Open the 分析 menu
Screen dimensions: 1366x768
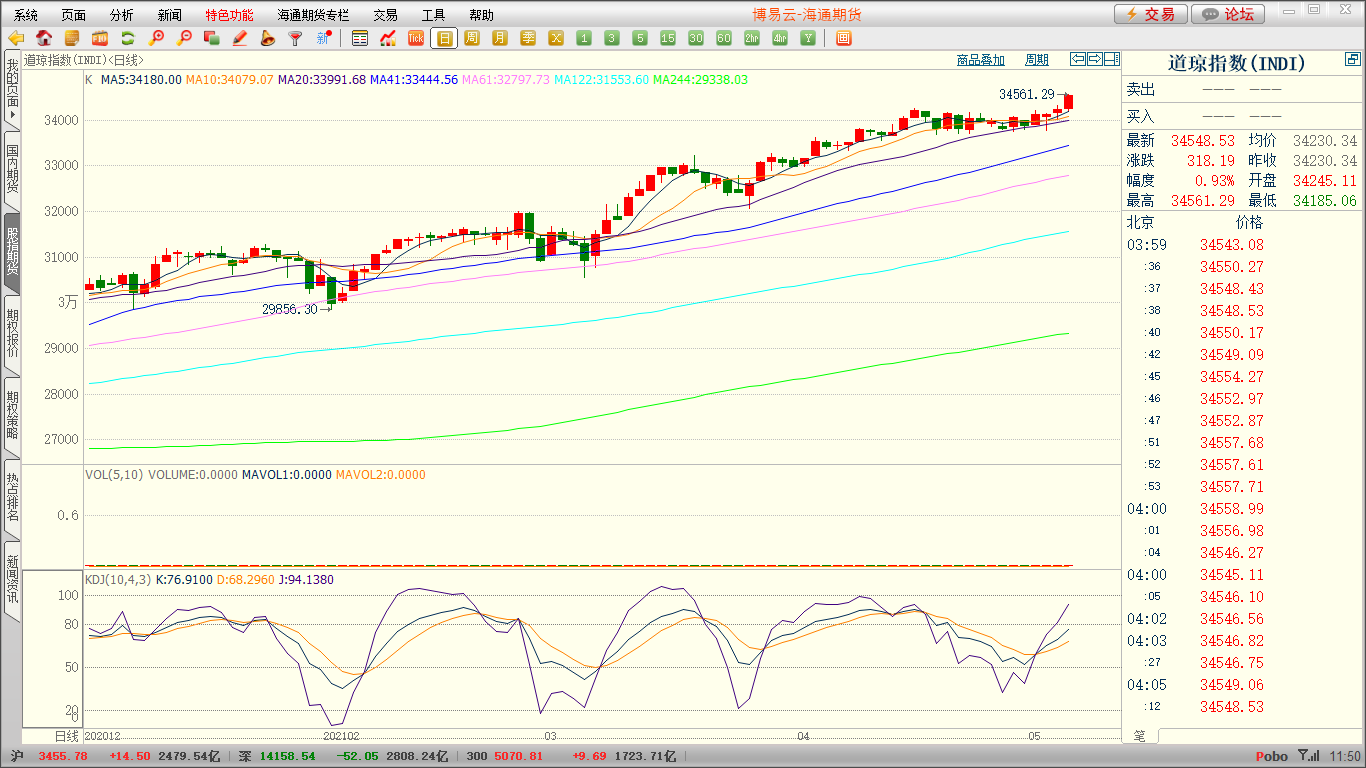pyautogui.click(x=122, y=15)
